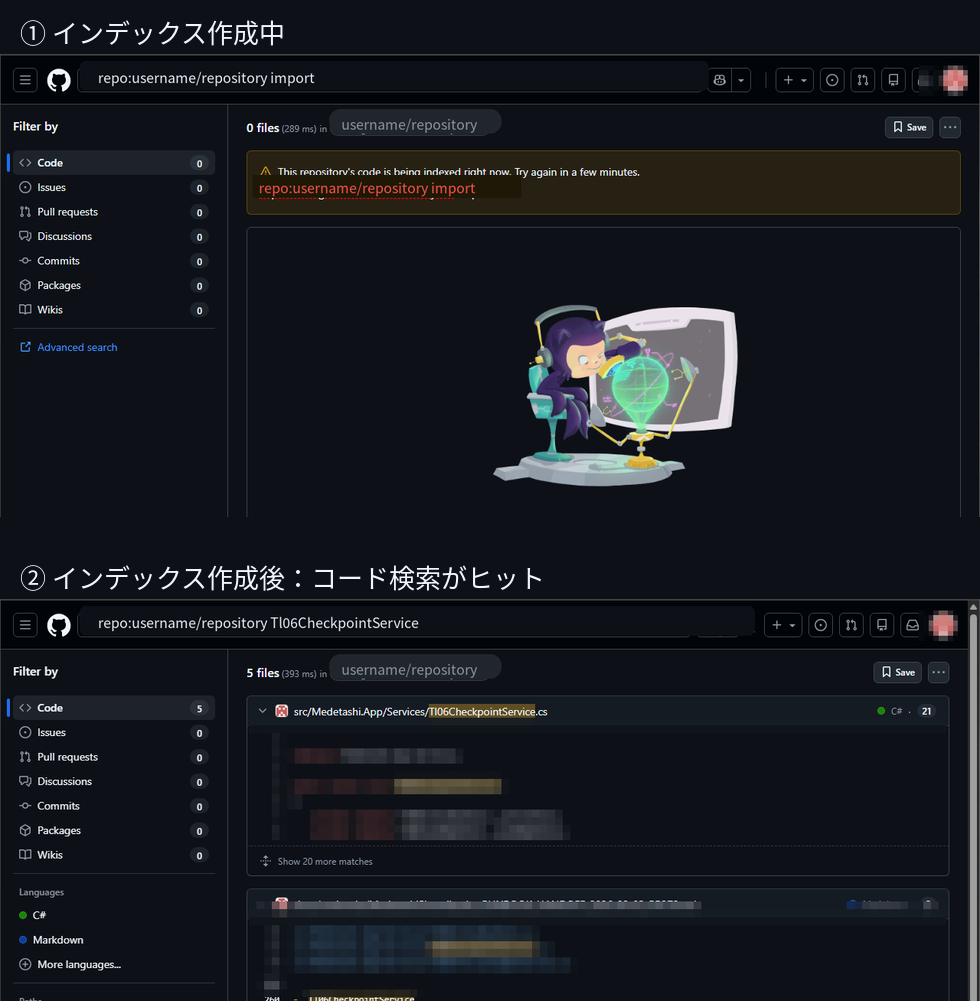Filter results by C# language
The height and width of the screenshot is (1001, 980).
(x=33, y=915)
